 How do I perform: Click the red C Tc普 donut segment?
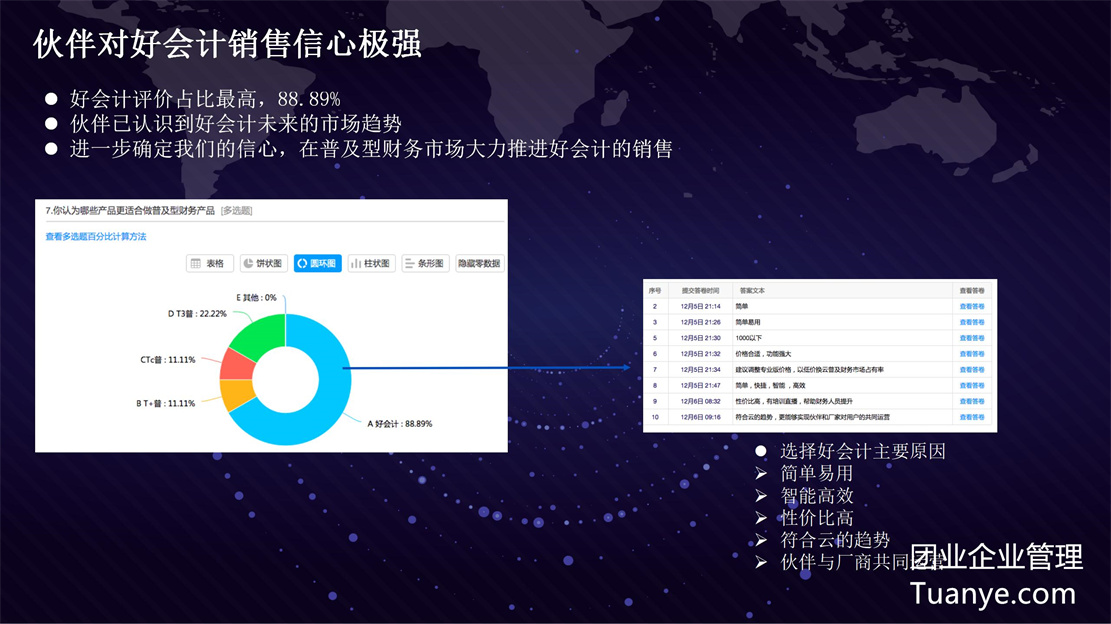pyautogui.click(x=236, y=365)
